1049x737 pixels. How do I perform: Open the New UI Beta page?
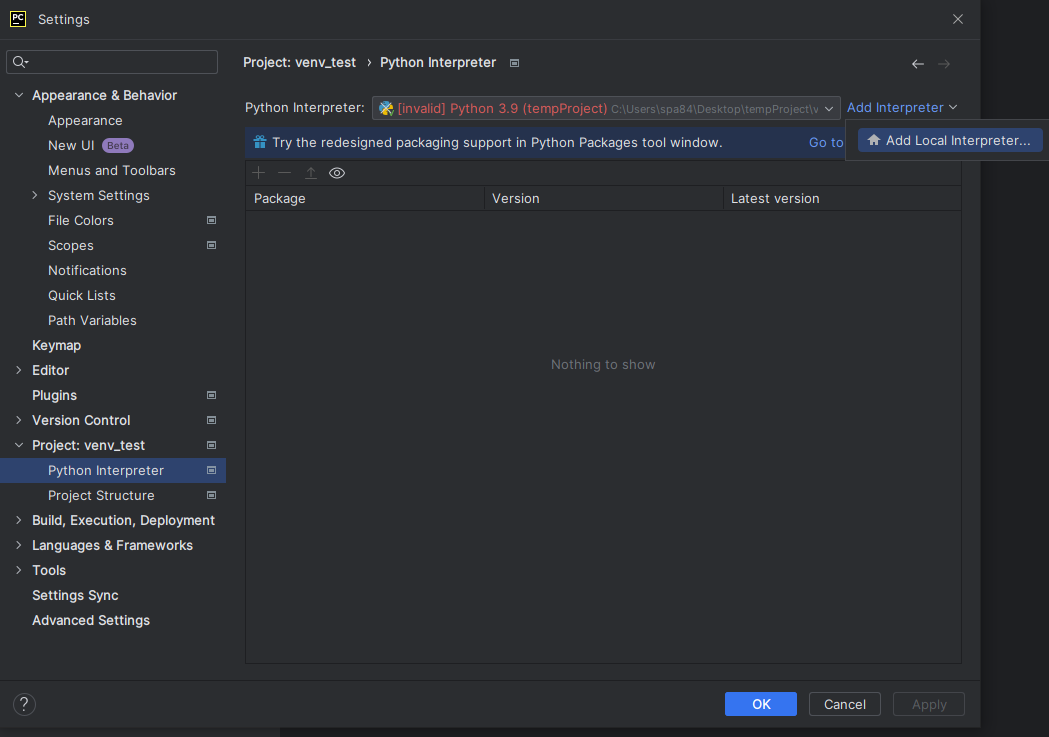pyautogui.click(x=90, y=145)
